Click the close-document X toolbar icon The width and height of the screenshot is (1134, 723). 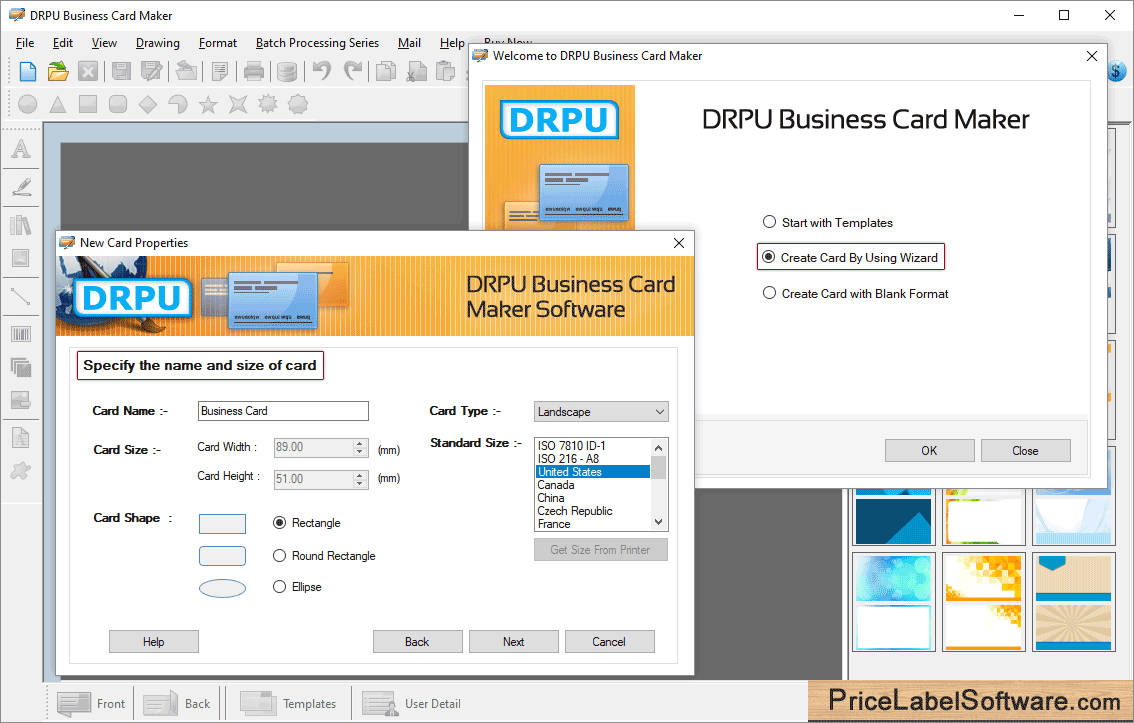[x=88, y=71]
